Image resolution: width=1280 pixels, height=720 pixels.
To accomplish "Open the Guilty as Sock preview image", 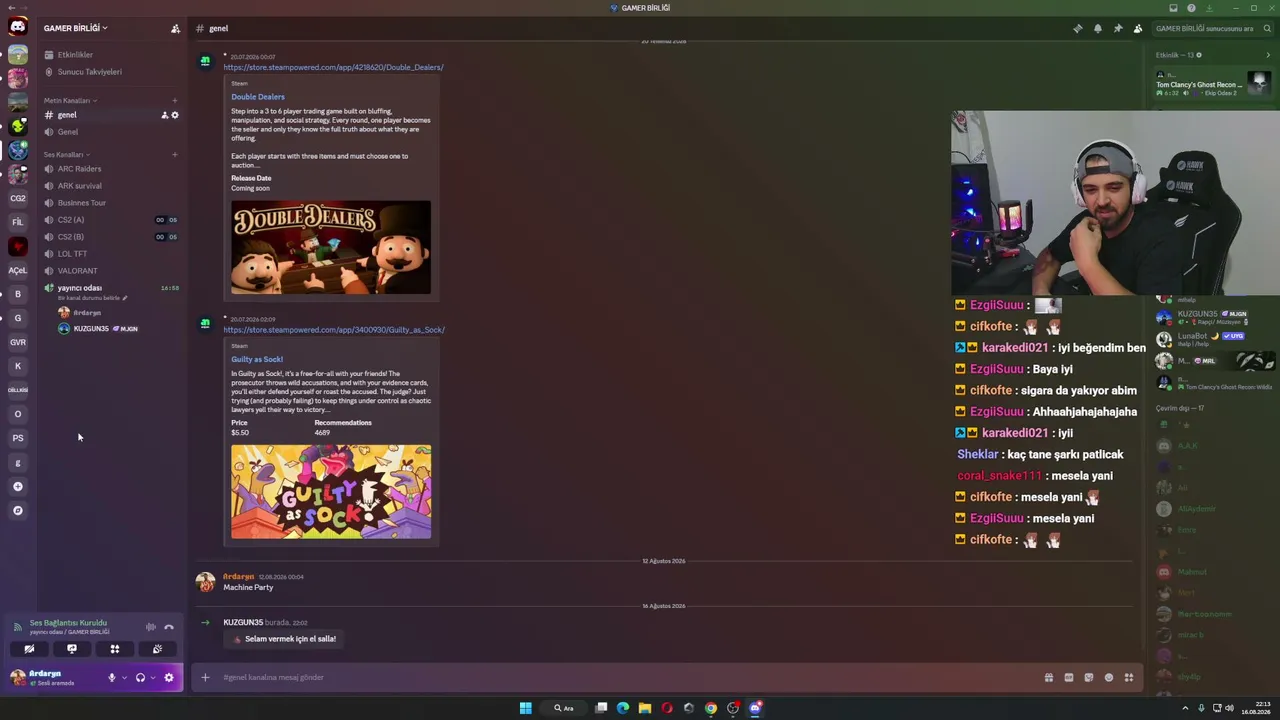I will [x=331, y=492].
